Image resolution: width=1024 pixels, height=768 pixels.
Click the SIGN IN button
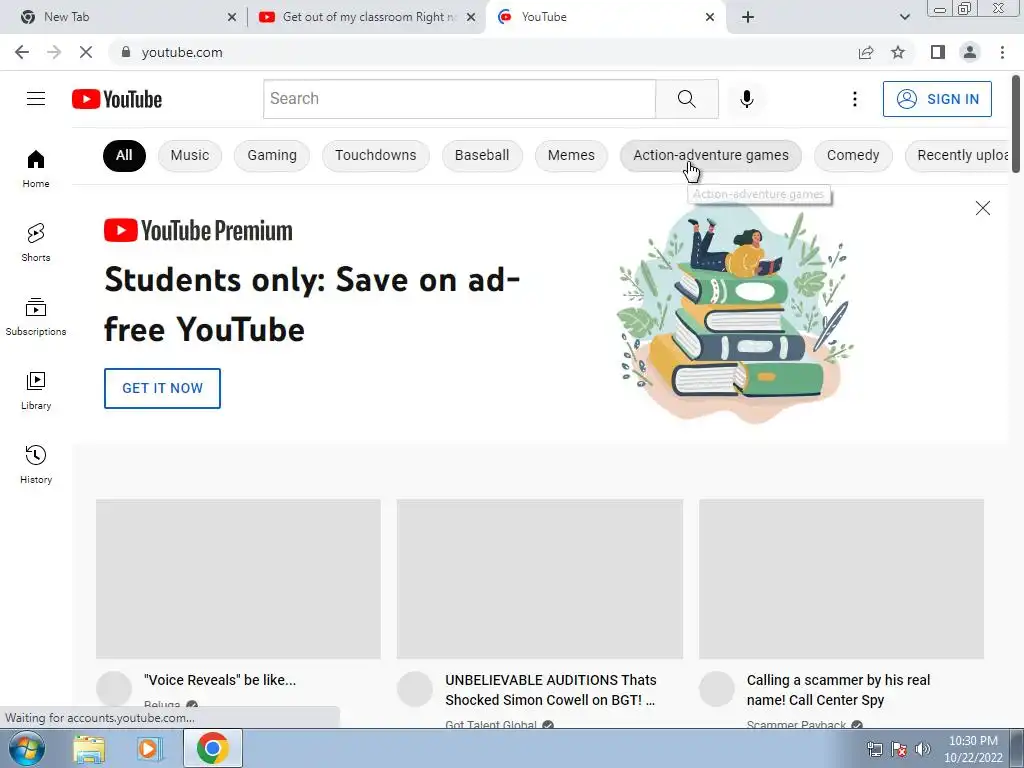937,99
